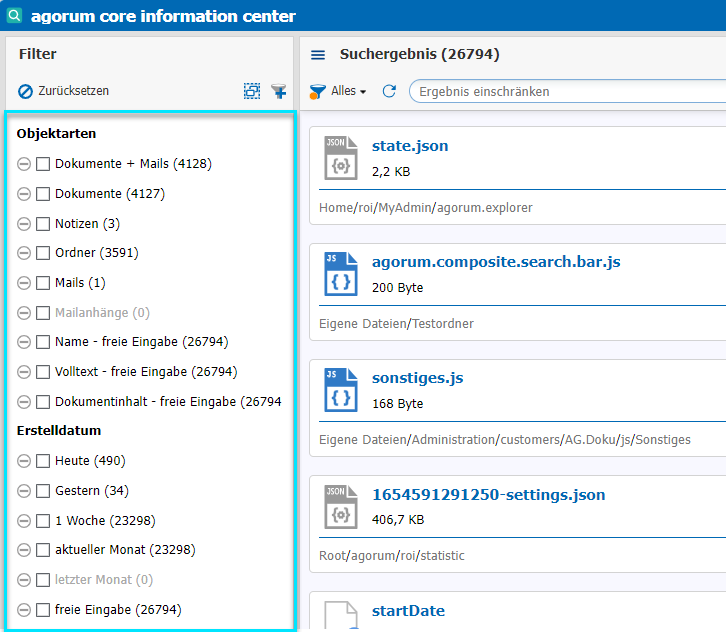Click the state.json file icon
The width and height of the screenshot is (726, 632).
click(341, 158)
